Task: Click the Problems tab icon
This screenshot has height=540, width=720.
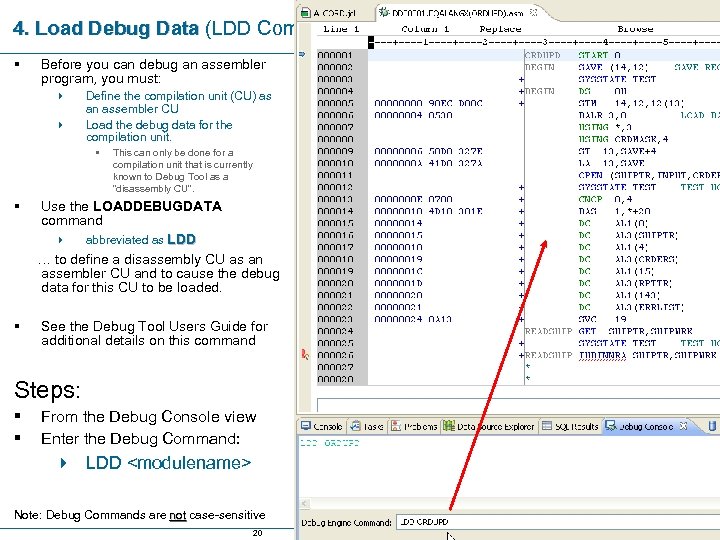Action: [x=396, y=426]
